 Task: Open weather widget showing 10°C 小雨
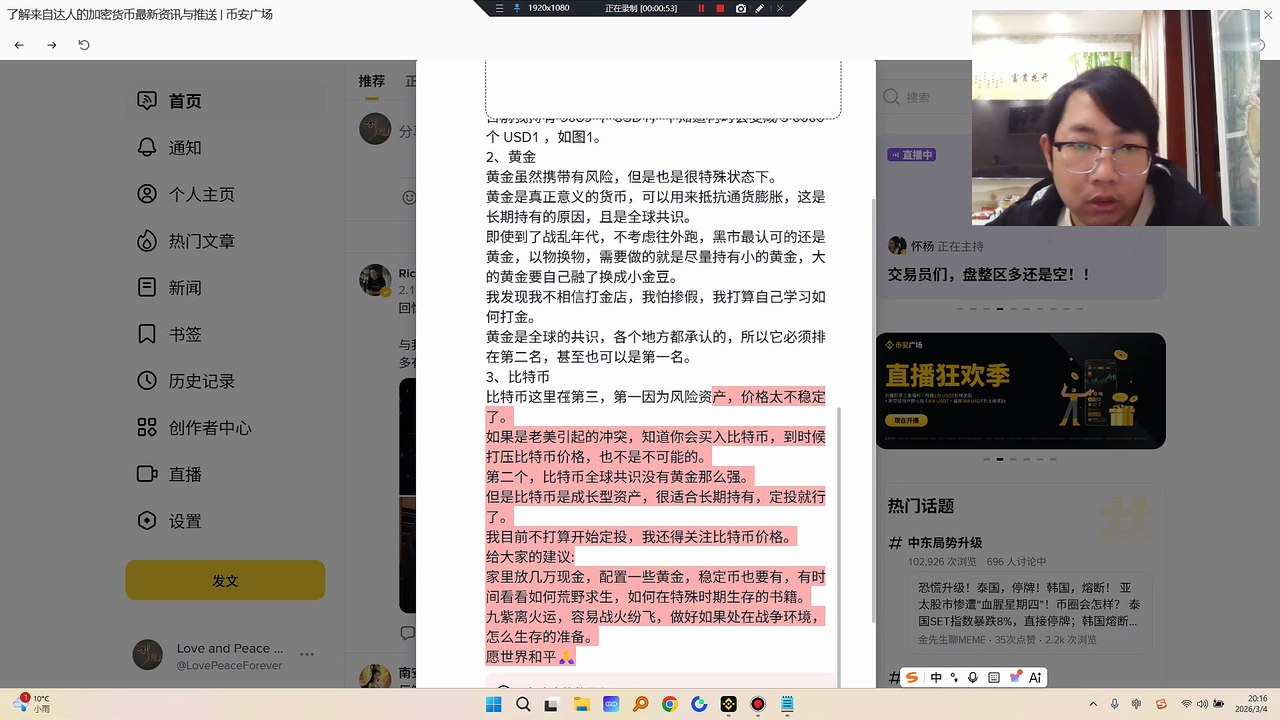pyautogui.click(x=32, y=703)
